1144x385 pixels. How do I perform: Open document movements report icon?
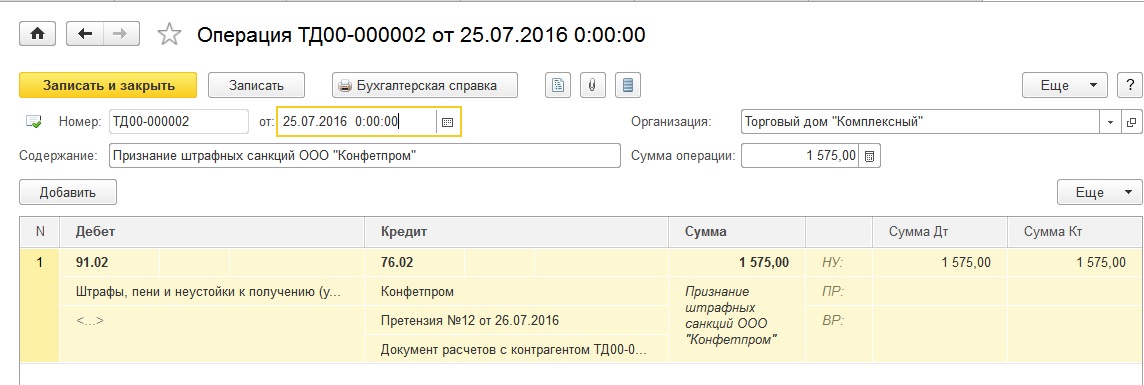pos(558,85)
